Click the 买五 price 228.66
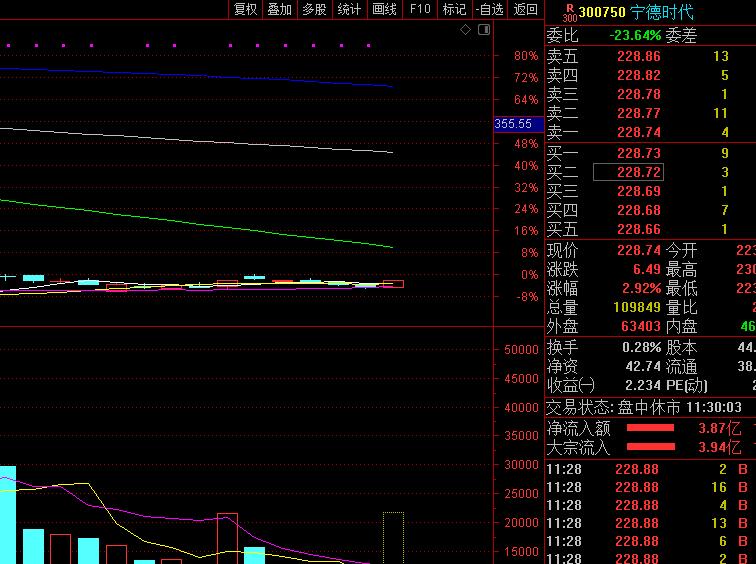Viewport: 756px width, 564px height. [638, 229]
